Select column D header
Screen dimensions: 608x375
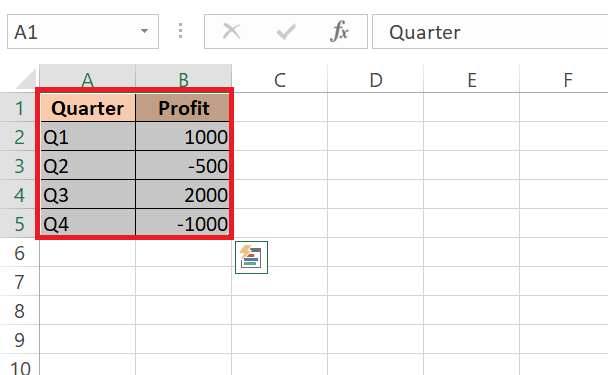click(x=376, y=79)
